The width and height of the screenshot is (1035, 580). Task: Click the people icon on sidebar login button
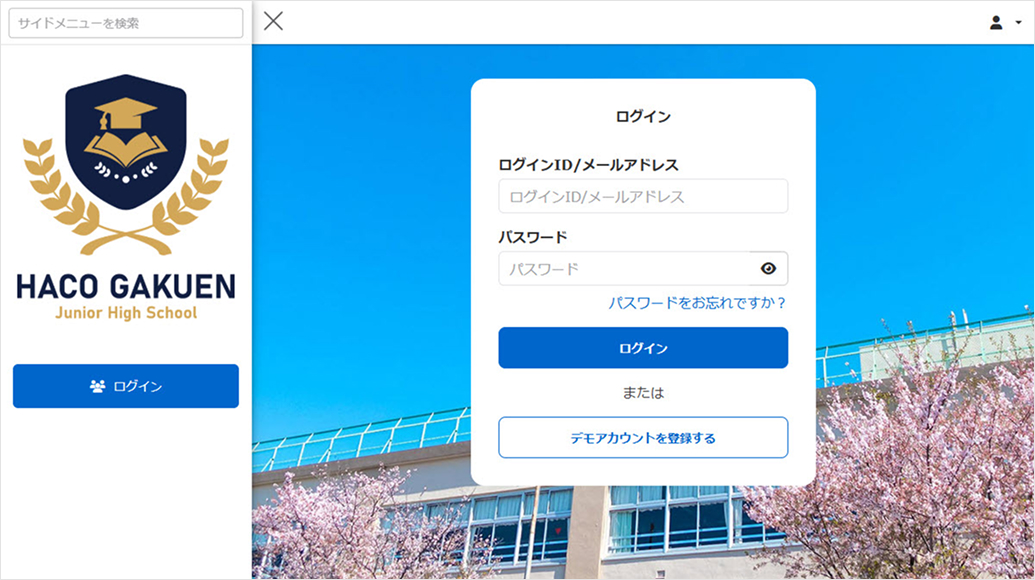[97, 386]
